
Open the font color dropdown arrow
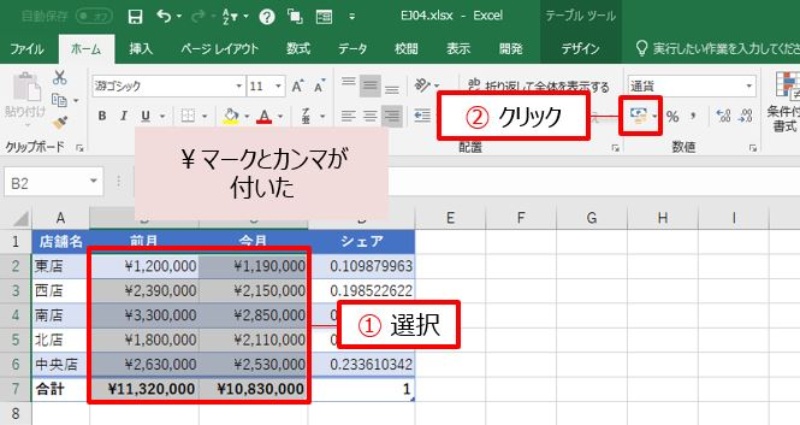tap(280, 116)
